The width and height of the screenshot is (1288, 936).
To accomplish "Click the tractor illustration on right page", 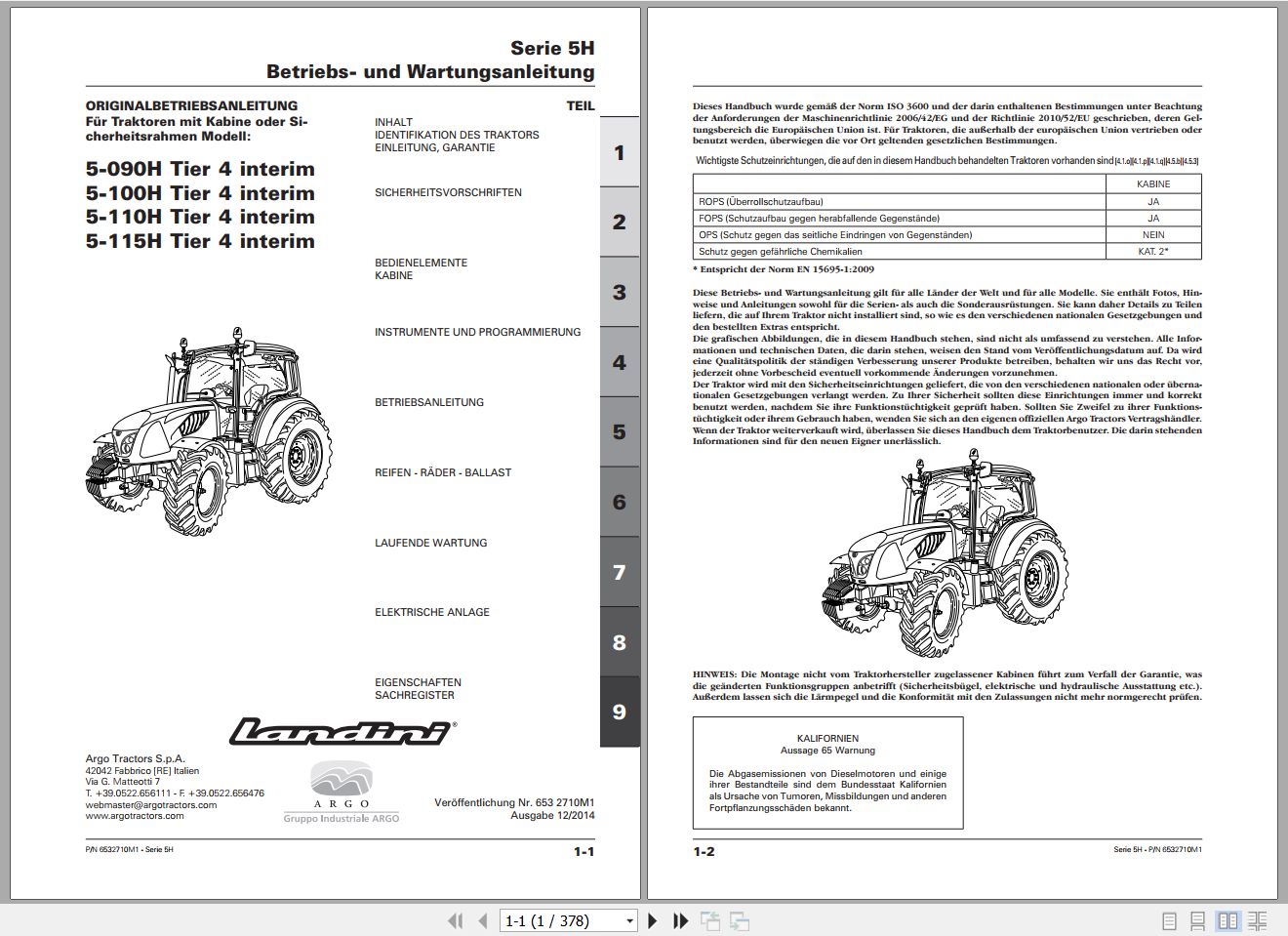I will pyautogui.click(x=946, y=553).
